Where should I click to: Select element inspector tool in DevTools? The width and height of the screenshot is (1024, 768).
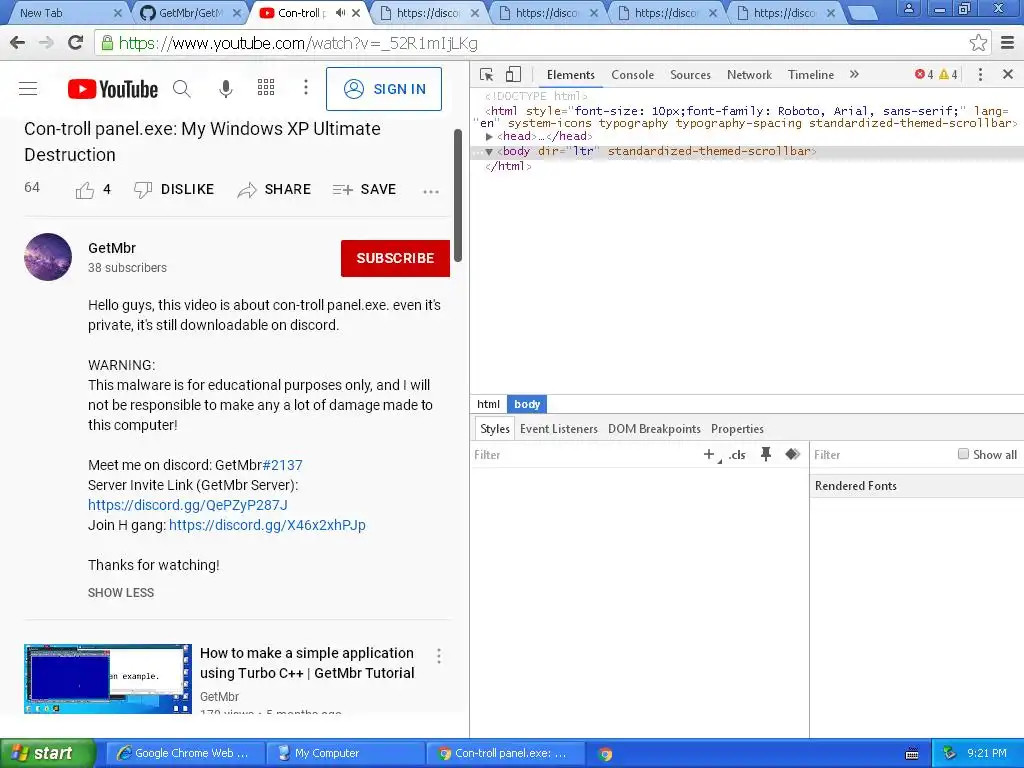(x=487, y=74)
